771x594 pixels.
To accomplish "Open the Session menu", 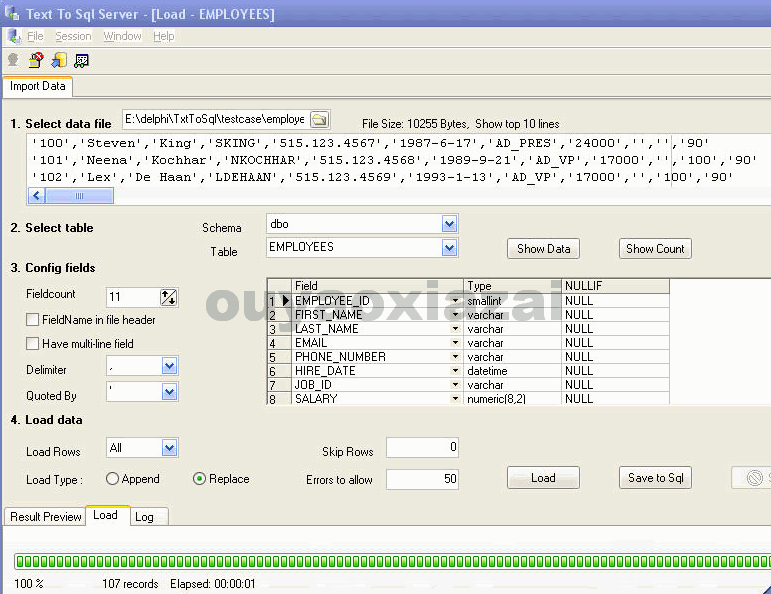I will point(73,36).
